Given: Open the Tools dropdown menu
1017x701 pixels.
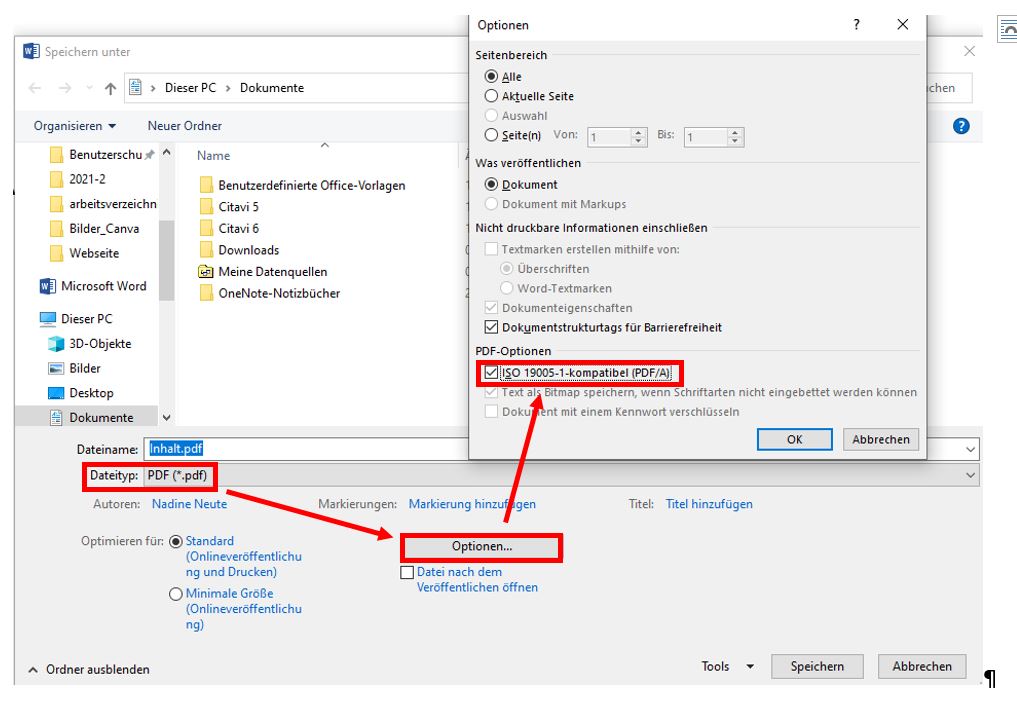Looking at the screenshot, I should tap(727, 667).
